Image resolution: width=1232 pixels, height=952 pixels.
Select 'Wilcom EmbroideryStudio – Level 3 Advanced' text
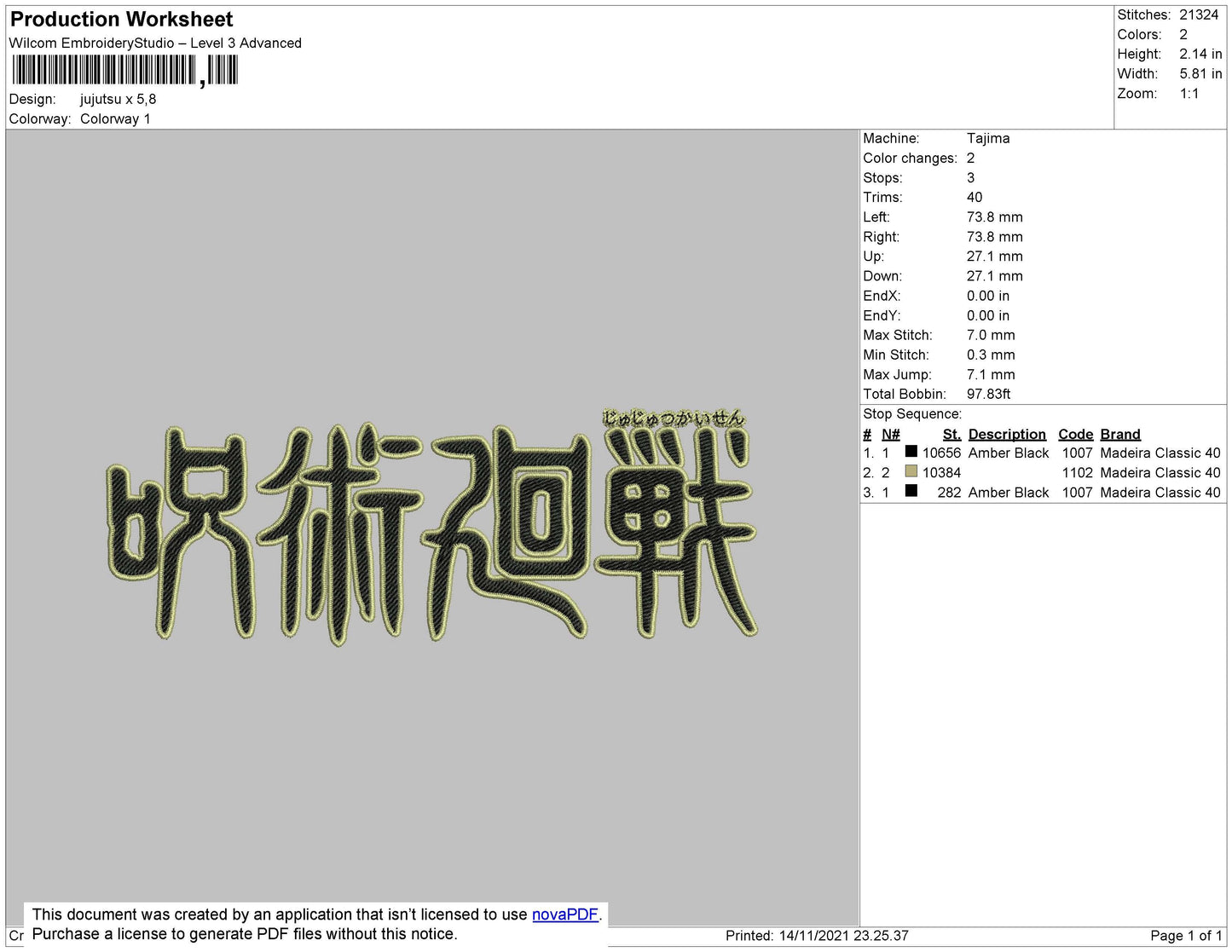click(155, 43)
